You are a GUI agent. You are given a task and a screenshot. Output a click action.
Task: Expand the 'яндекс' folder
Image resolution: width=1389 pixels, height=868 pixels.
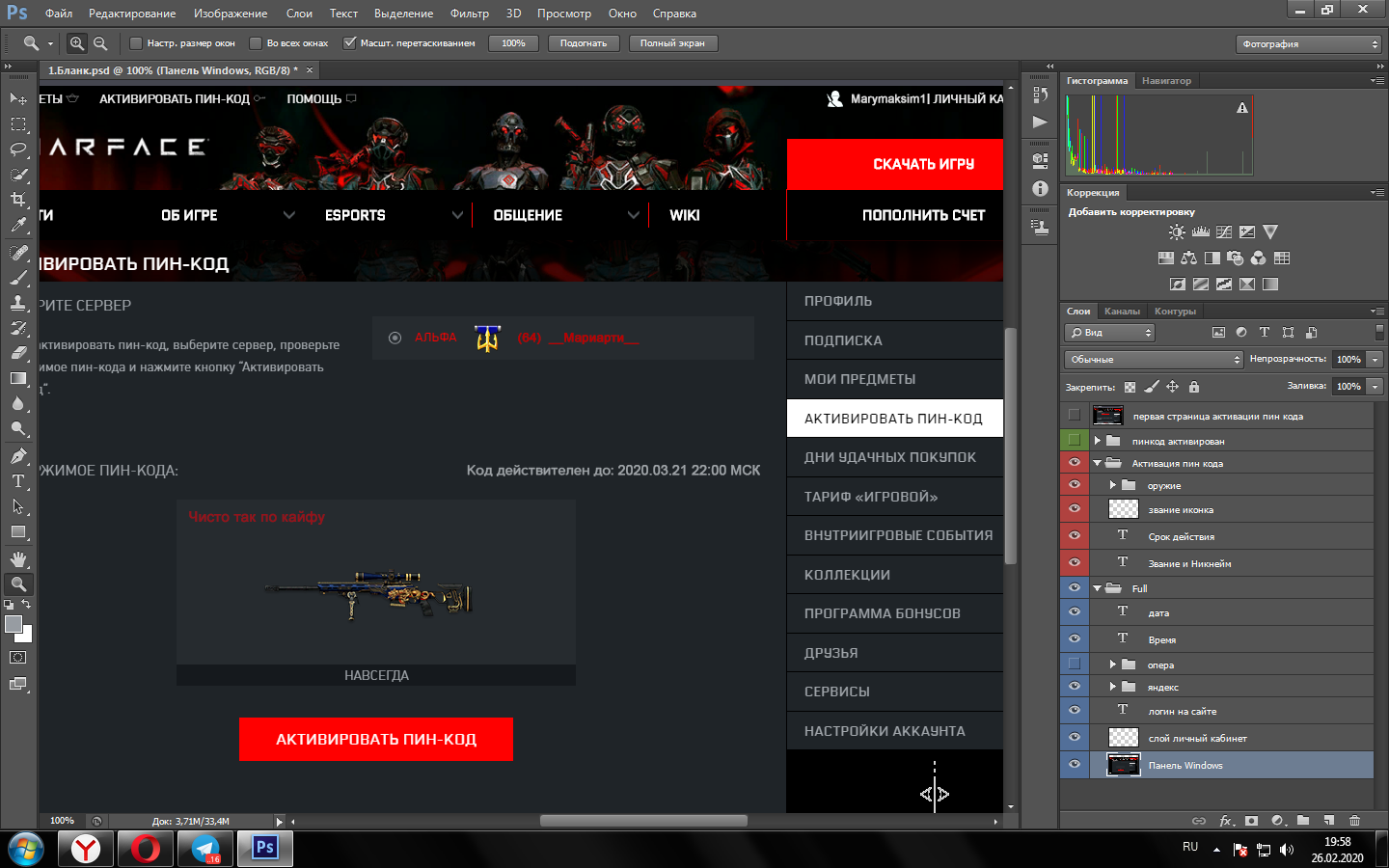(x=1113, y=687)
